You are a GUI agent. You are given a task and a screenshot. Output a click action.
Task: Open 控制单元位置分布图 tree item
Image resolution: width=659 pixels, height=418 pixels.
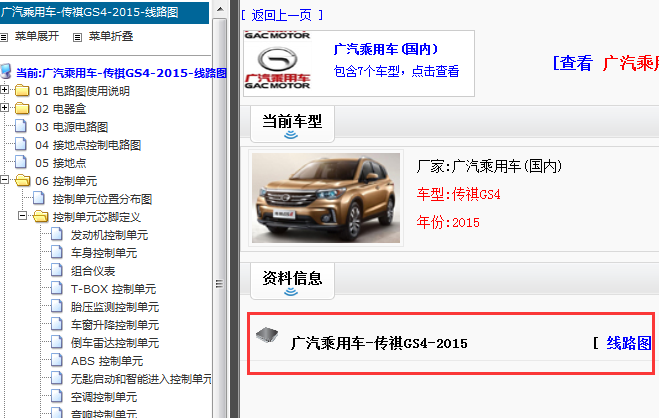coord(102,199)
